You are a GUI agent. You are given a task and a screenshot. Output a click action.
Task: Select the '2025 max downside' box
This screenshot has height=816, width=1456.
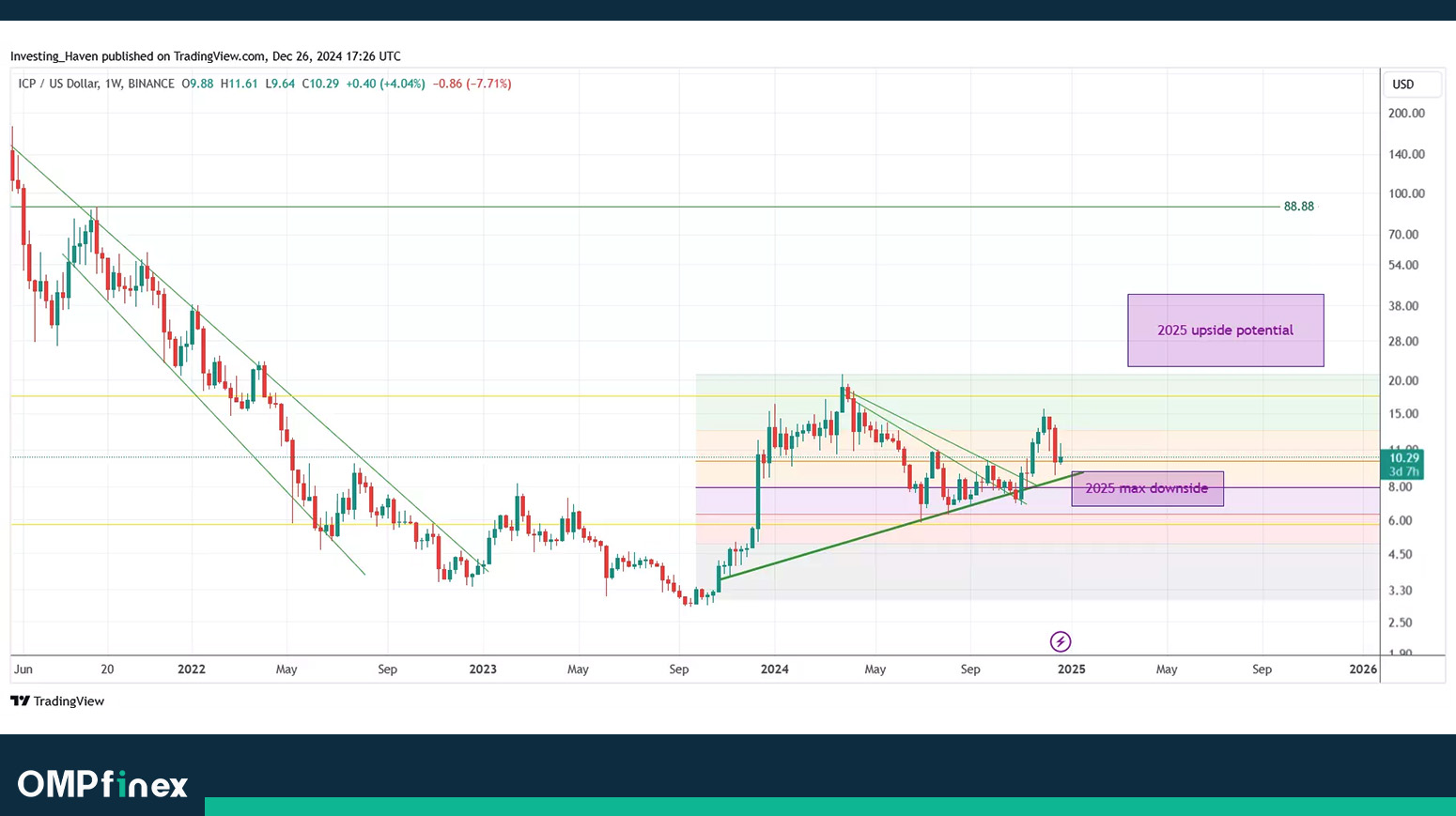(x=1147, y=488)
